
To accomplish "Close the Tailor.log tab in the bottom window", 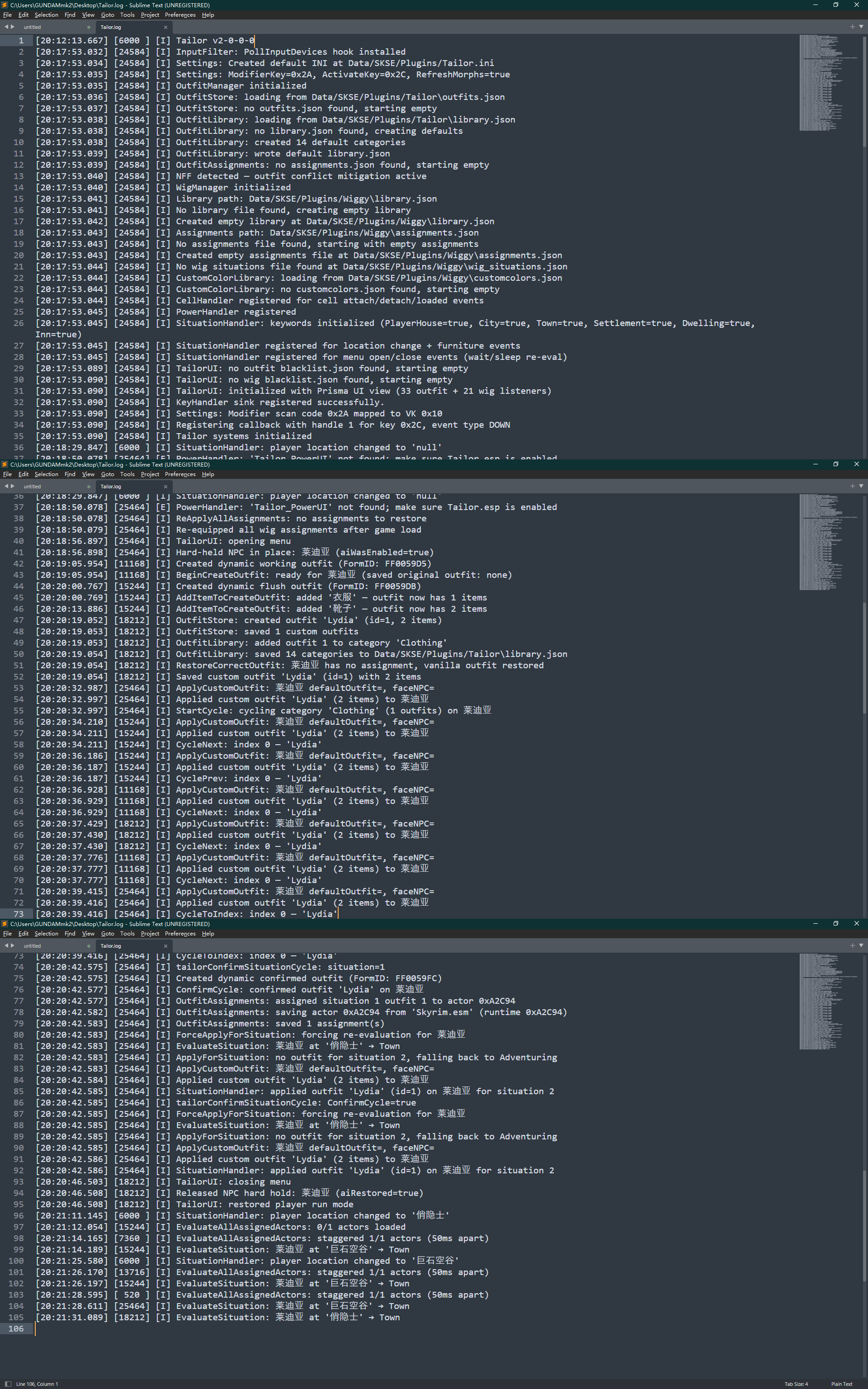I will (x=166, y=946).
